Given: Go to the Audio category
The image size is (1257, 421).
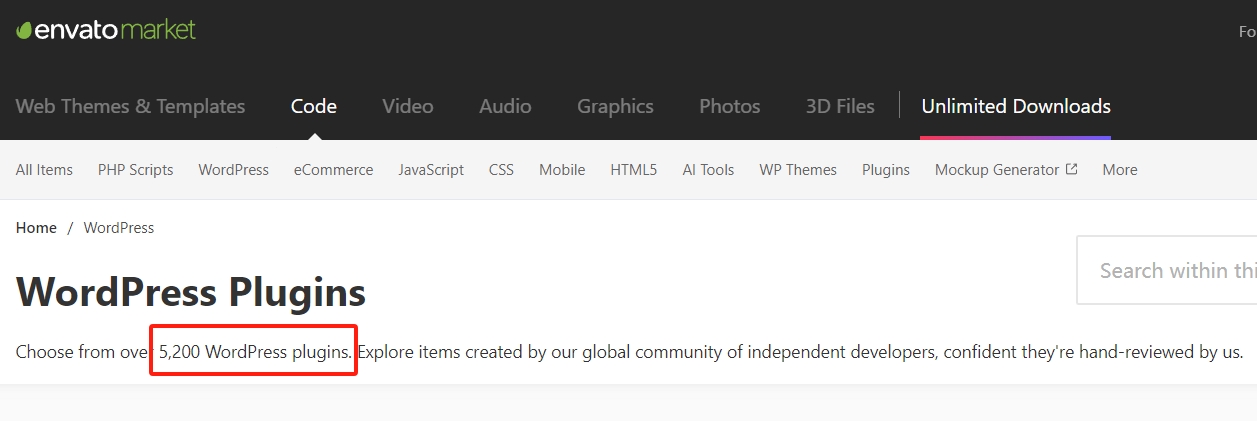Looking at the screenshot, I should 505,106.
